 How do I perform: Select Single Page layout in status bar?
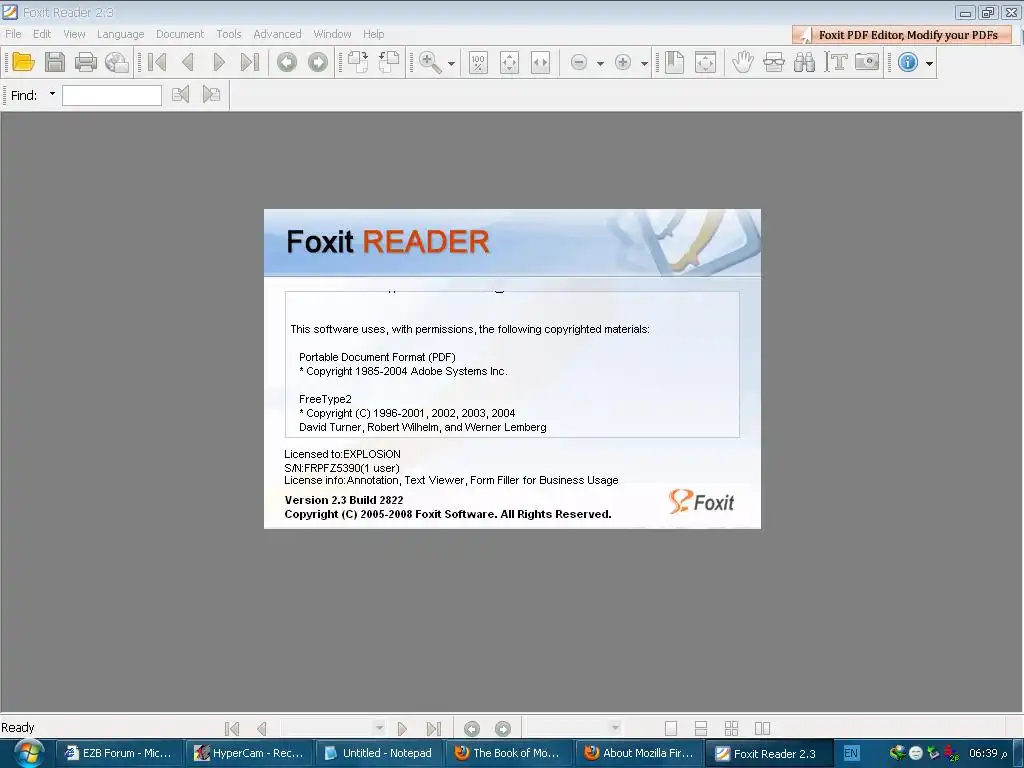click(x=671, y=728)
